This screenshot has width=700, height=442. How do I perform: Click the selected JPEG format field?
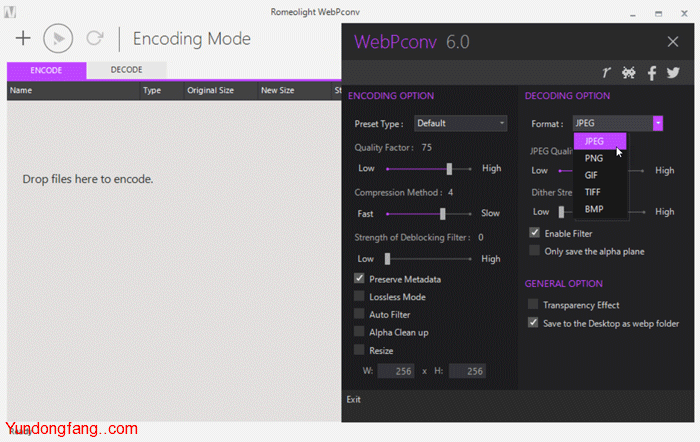click(612, 123)
